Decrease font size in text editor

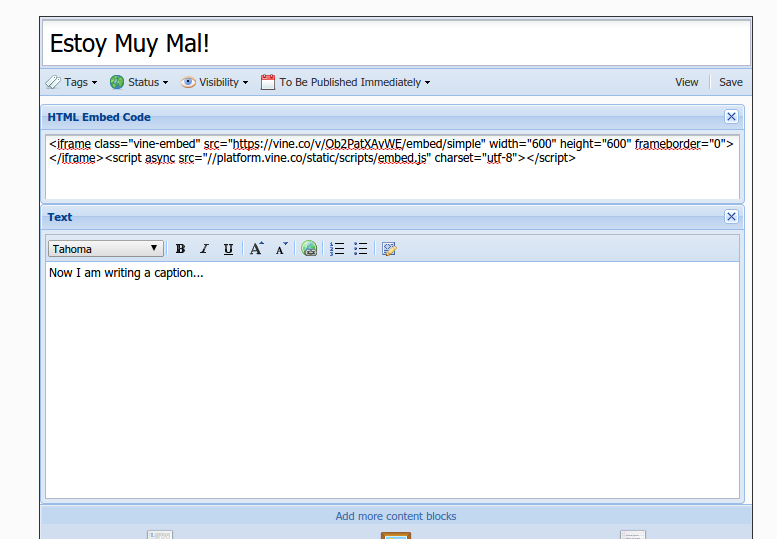click(282, 249)
